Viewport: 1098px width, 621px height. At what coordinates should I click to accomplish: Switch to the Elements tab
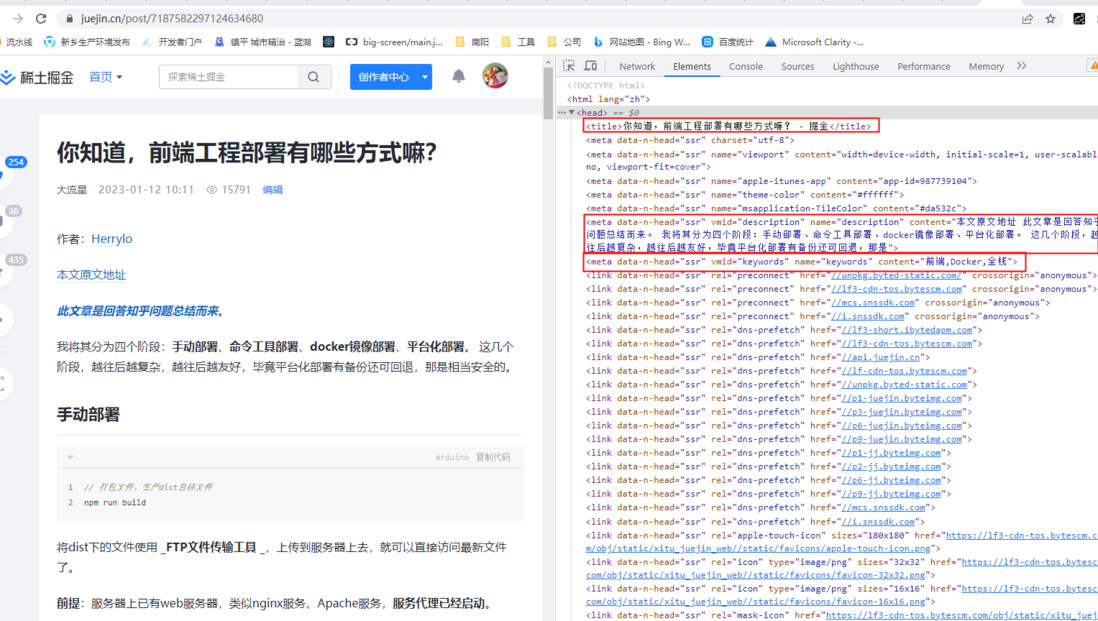(x=692, y=67)
